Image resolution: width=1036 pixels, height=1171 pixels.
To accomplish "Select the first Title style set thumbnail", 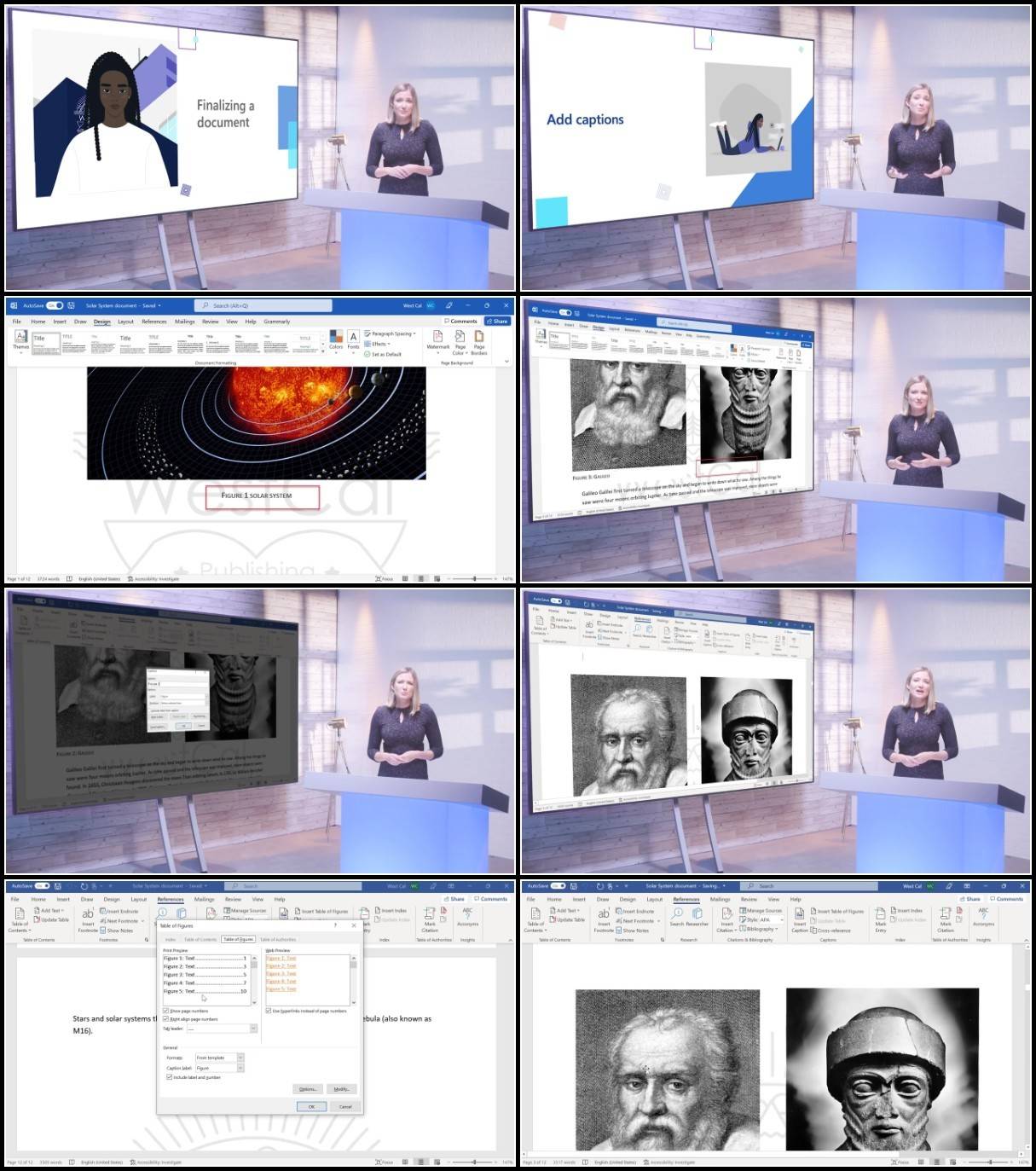I will (46, 343).
